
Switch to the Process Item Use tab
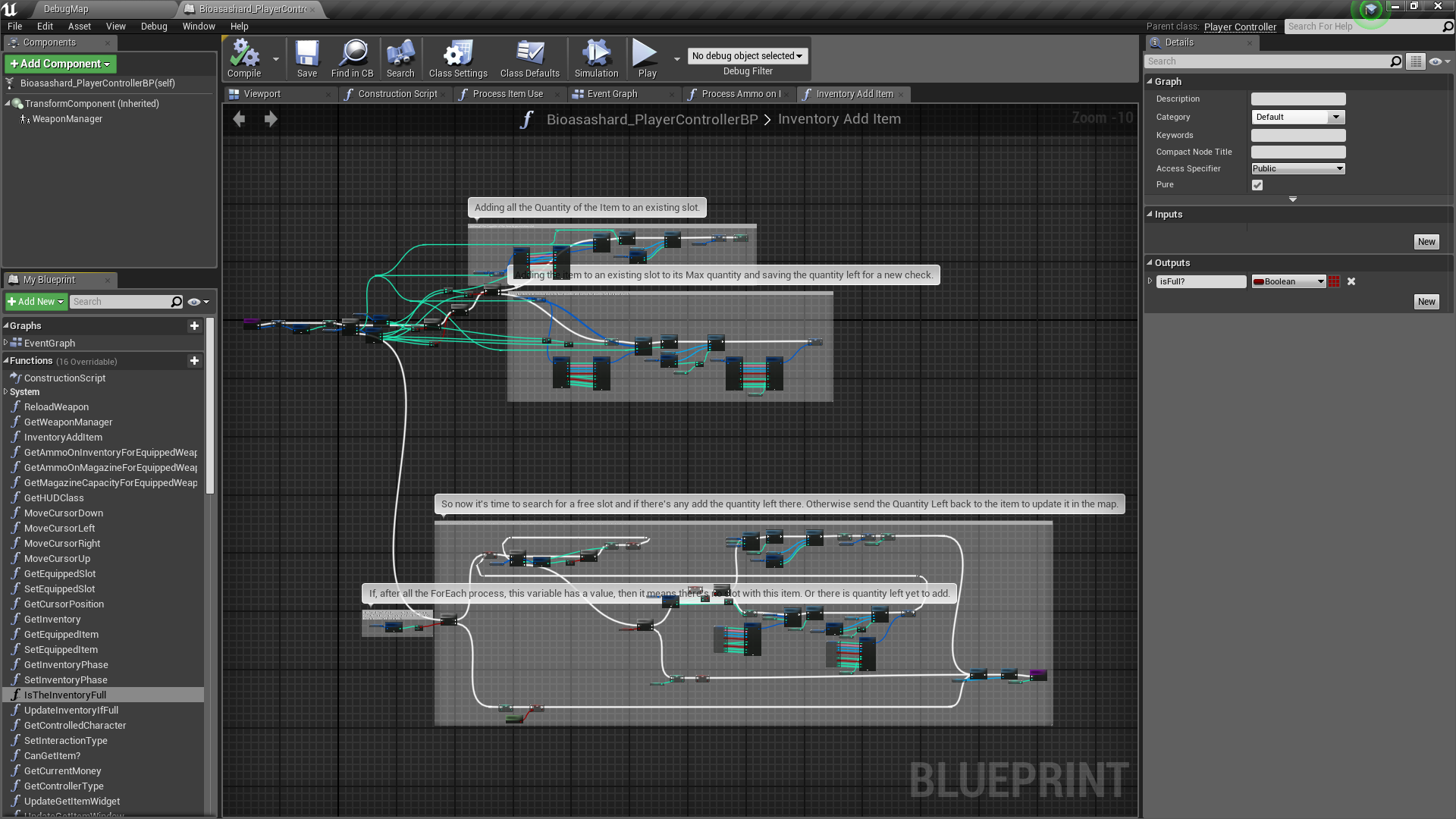point(507,95)
